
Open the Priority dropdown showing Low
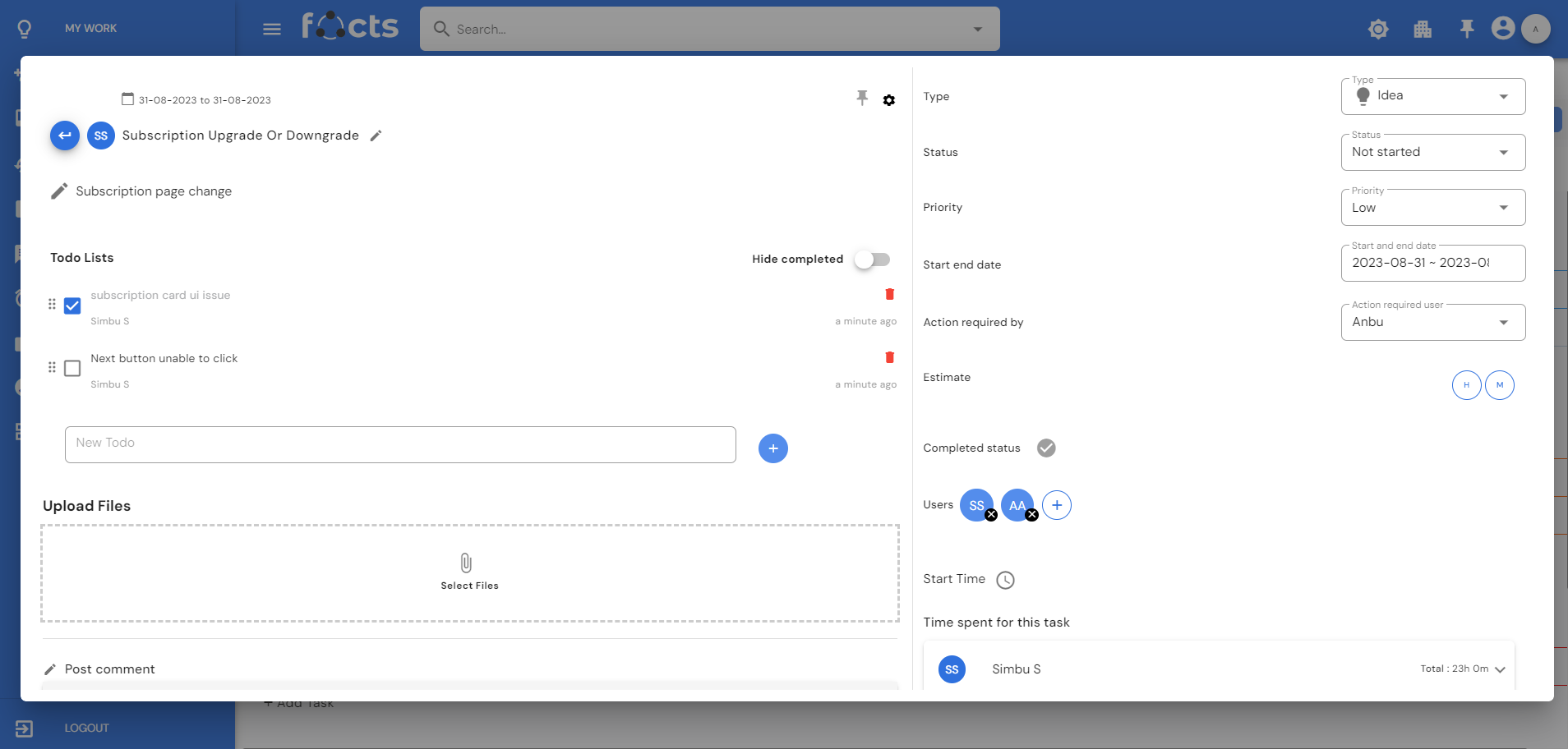pyautogui.click(x=1432, y=208)
